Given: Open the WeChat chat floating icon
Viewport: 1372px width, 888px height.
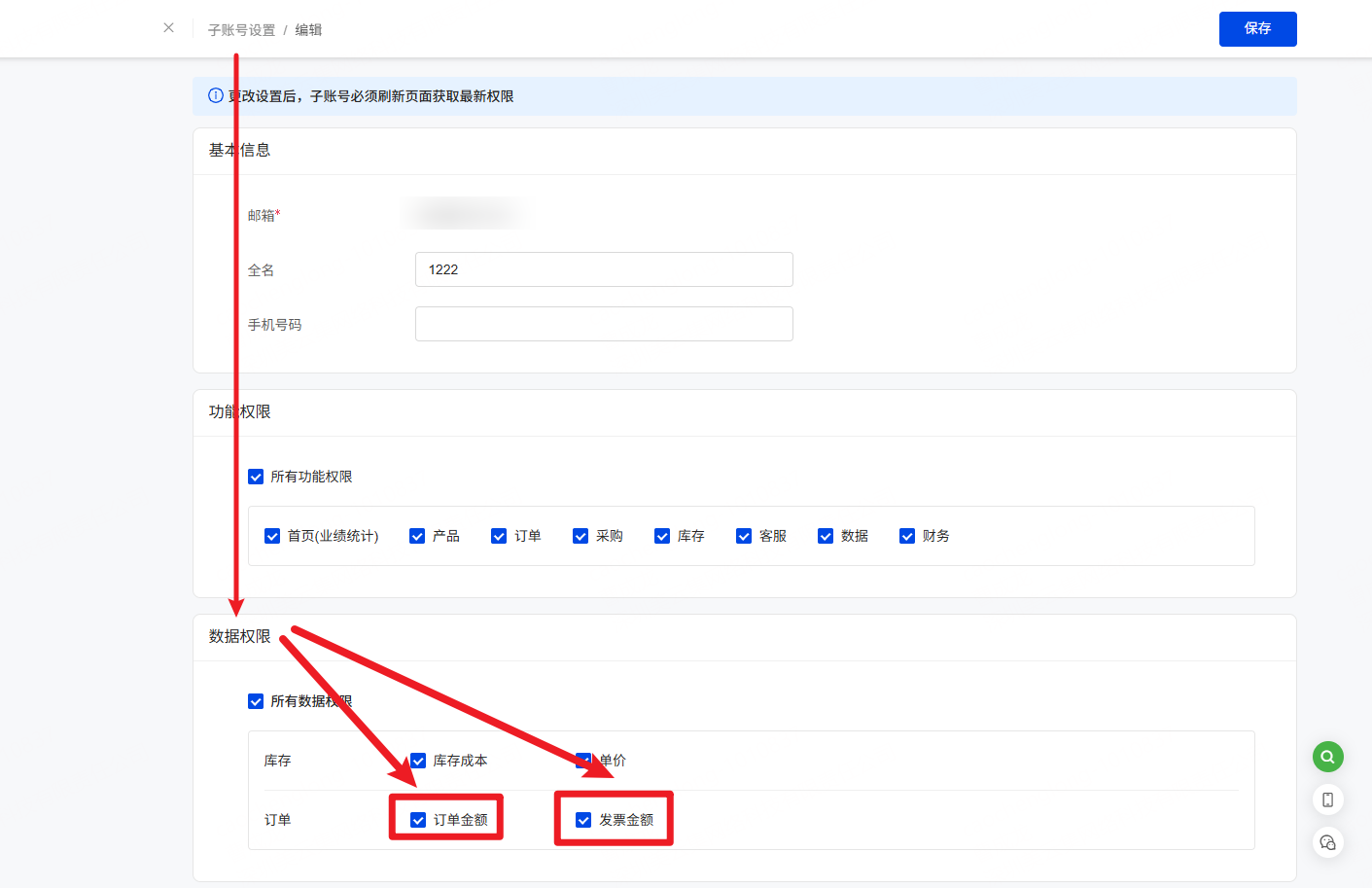Looking at the screenshot, I should click(x=1327, y=842).
